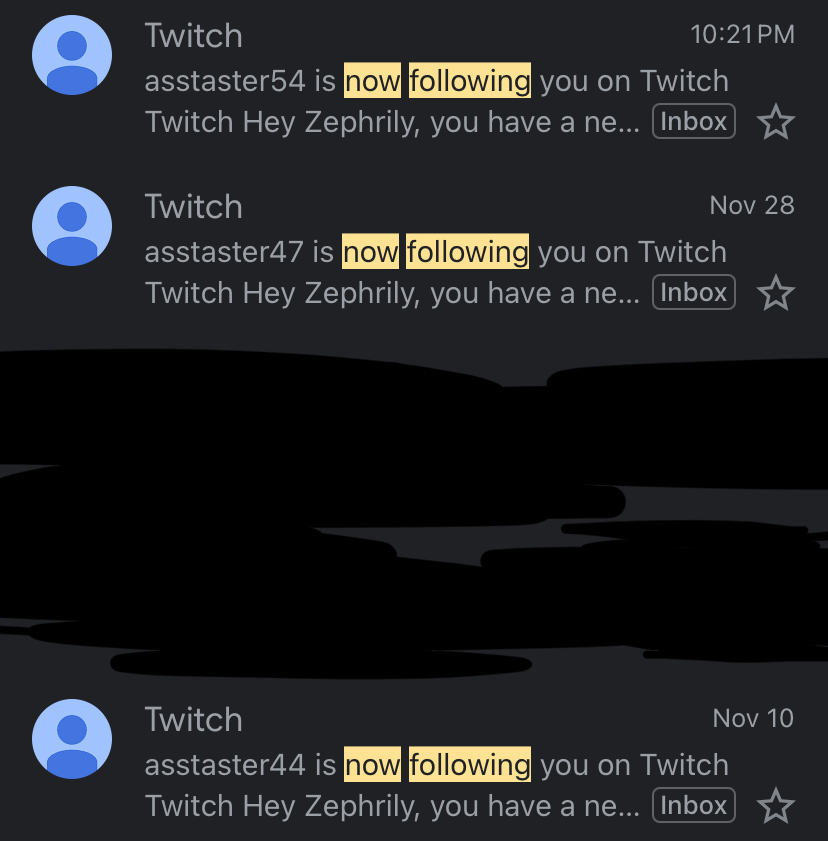Star the Nov 28 Twitch email
This screenshot has width=828, height=841.
[775, 294]
